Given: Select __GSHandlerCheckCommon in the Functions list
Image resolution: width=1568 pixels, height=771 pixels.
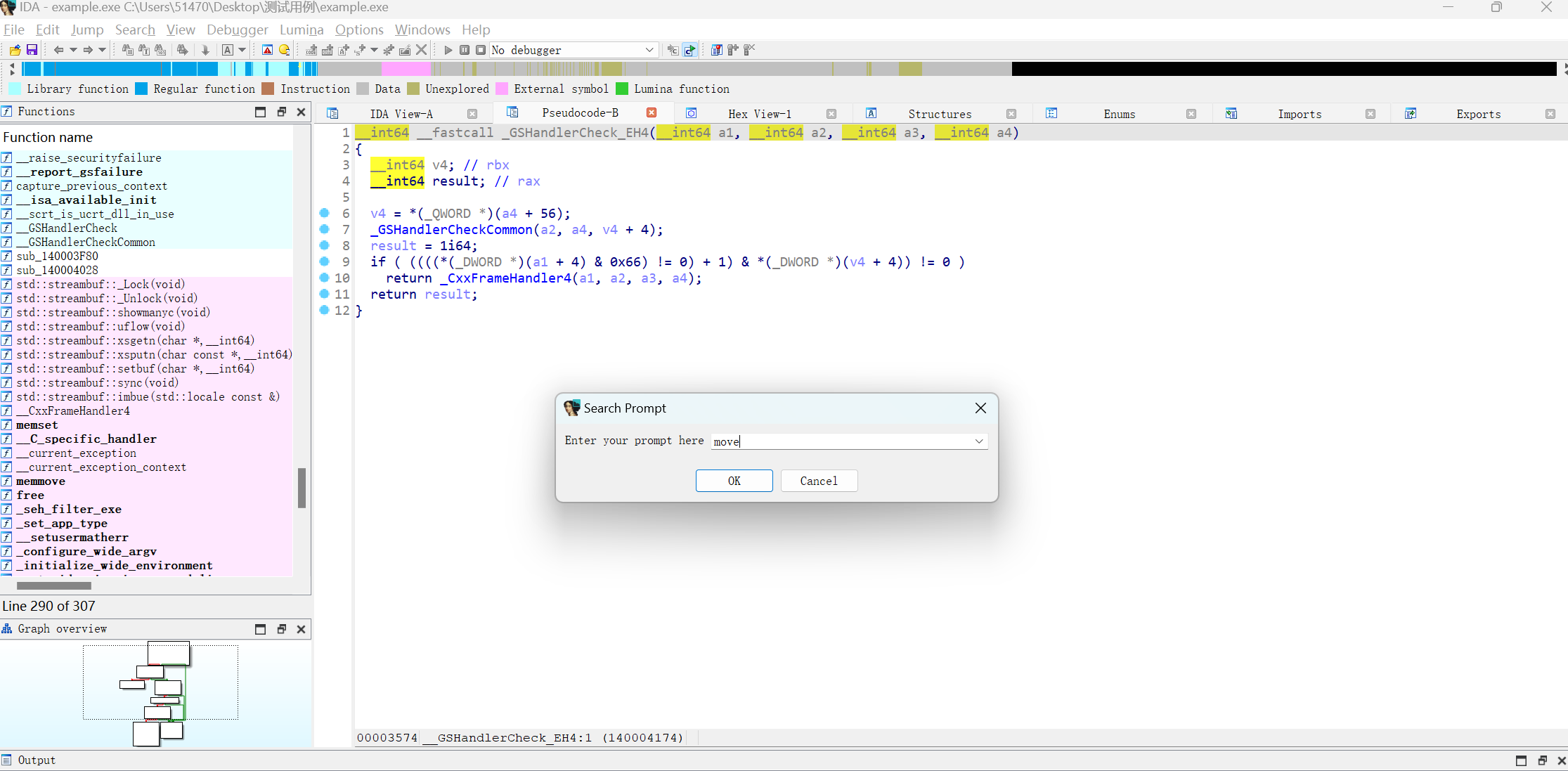Looking at the screenshot, I should click(86, 242).
